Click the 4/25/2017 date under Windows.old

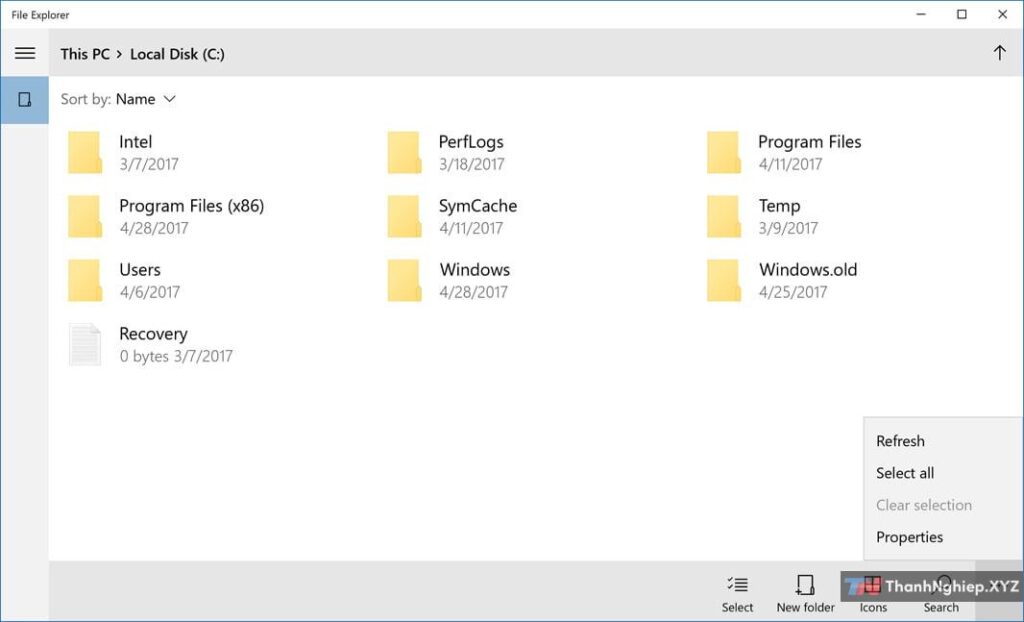[793, 292]
